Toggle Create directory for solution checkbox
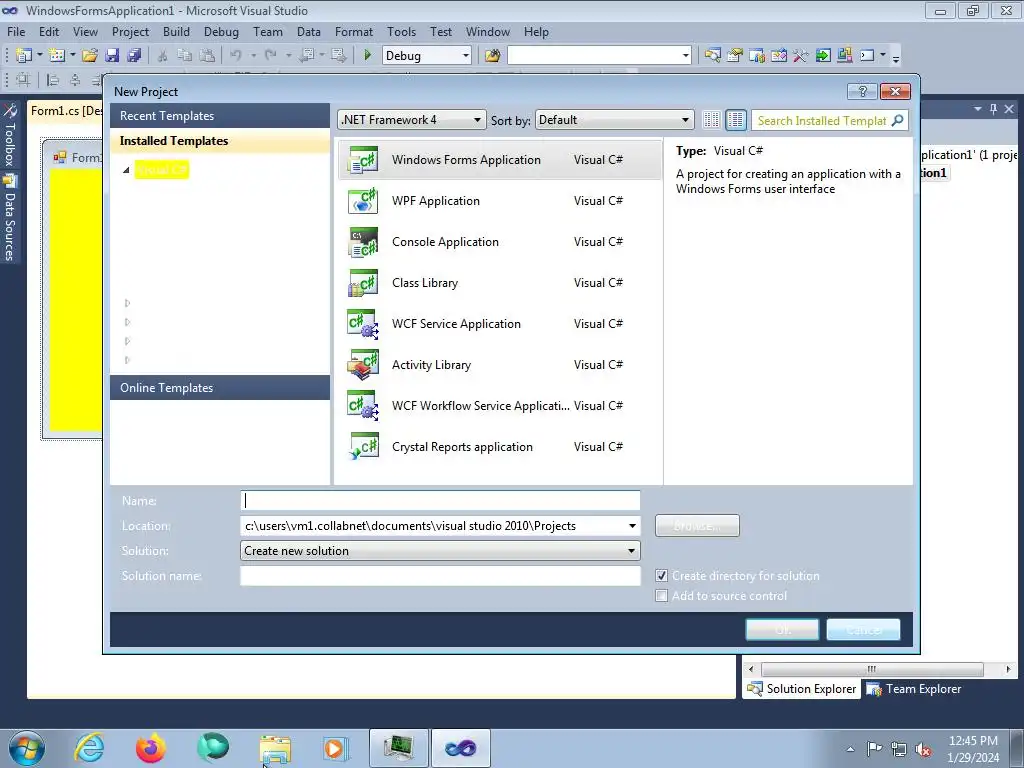The height and width of the screenshot is (768, 1024). (x=662, y=576)
